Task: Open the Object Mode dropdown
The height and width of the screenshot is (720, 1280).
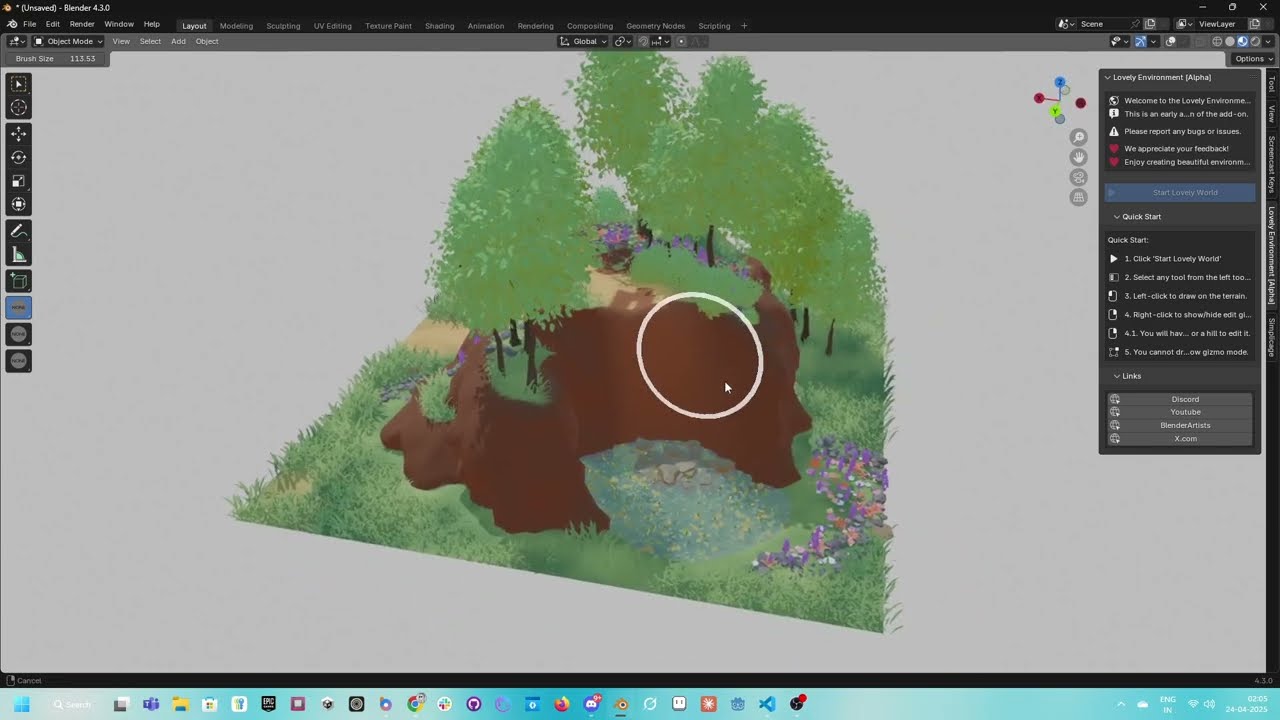Action: [x=68, y=41]
